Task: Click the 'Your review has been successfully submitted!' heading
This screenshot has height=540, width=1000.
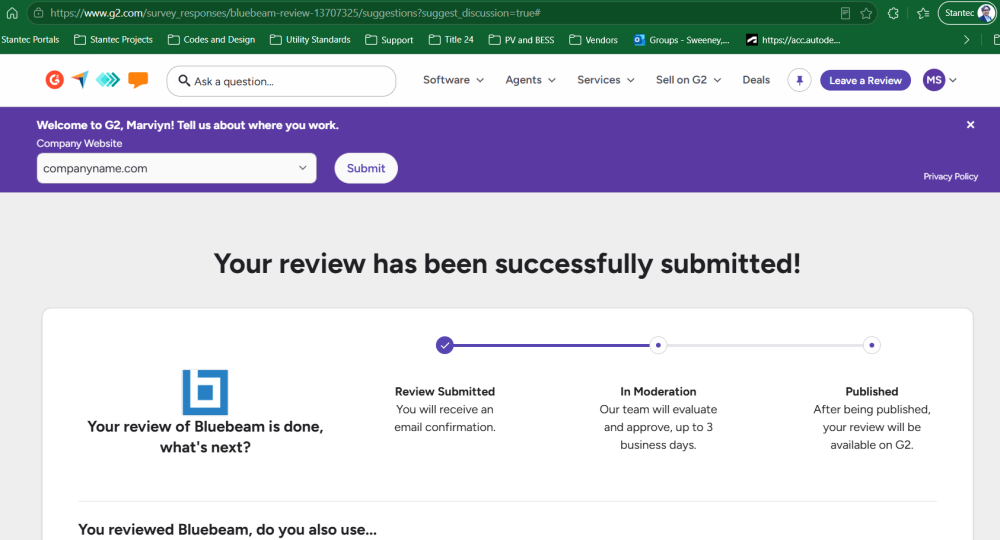Action: click(x=507, y=264)
